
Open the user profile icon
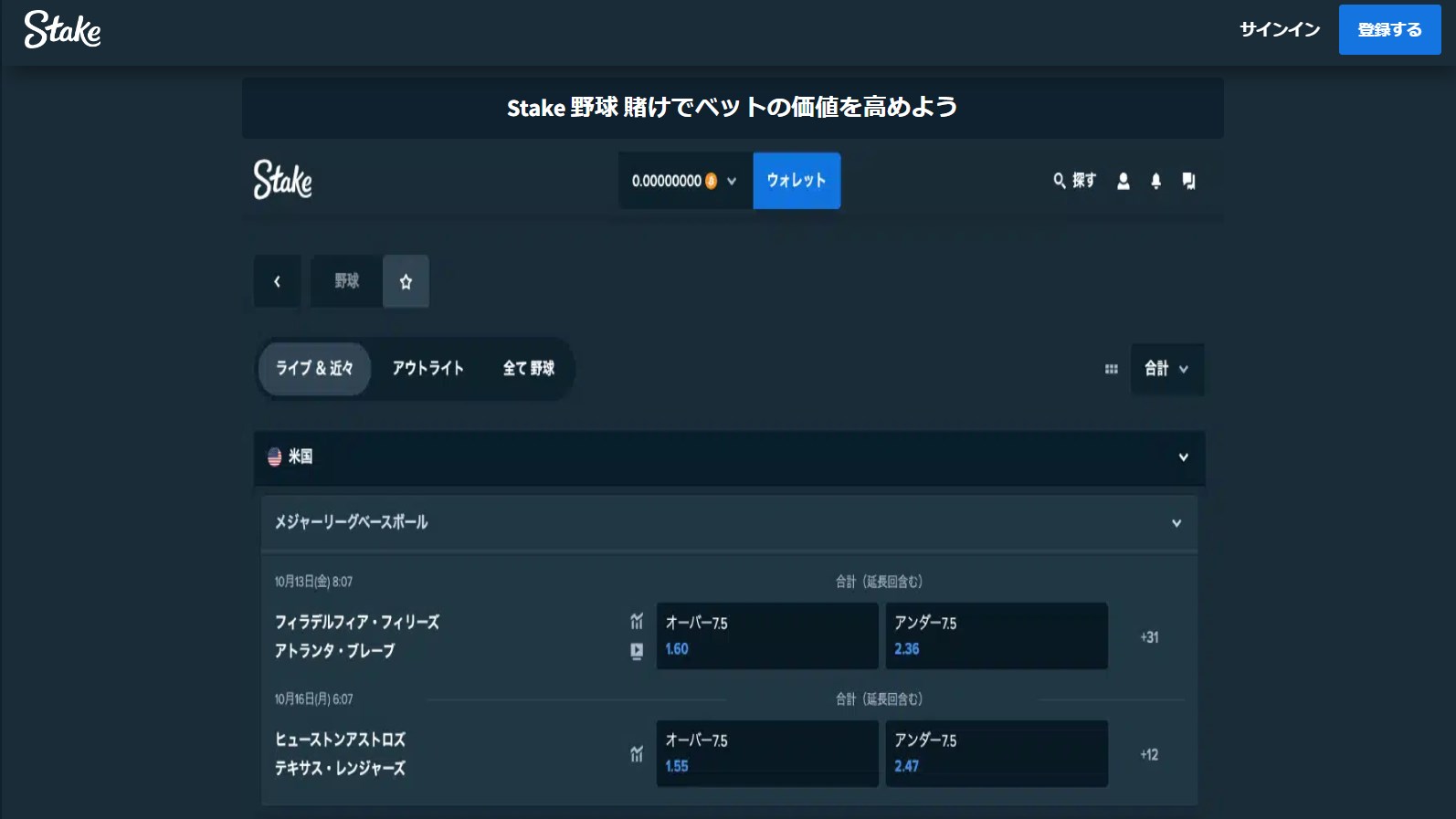(1124, 181)
